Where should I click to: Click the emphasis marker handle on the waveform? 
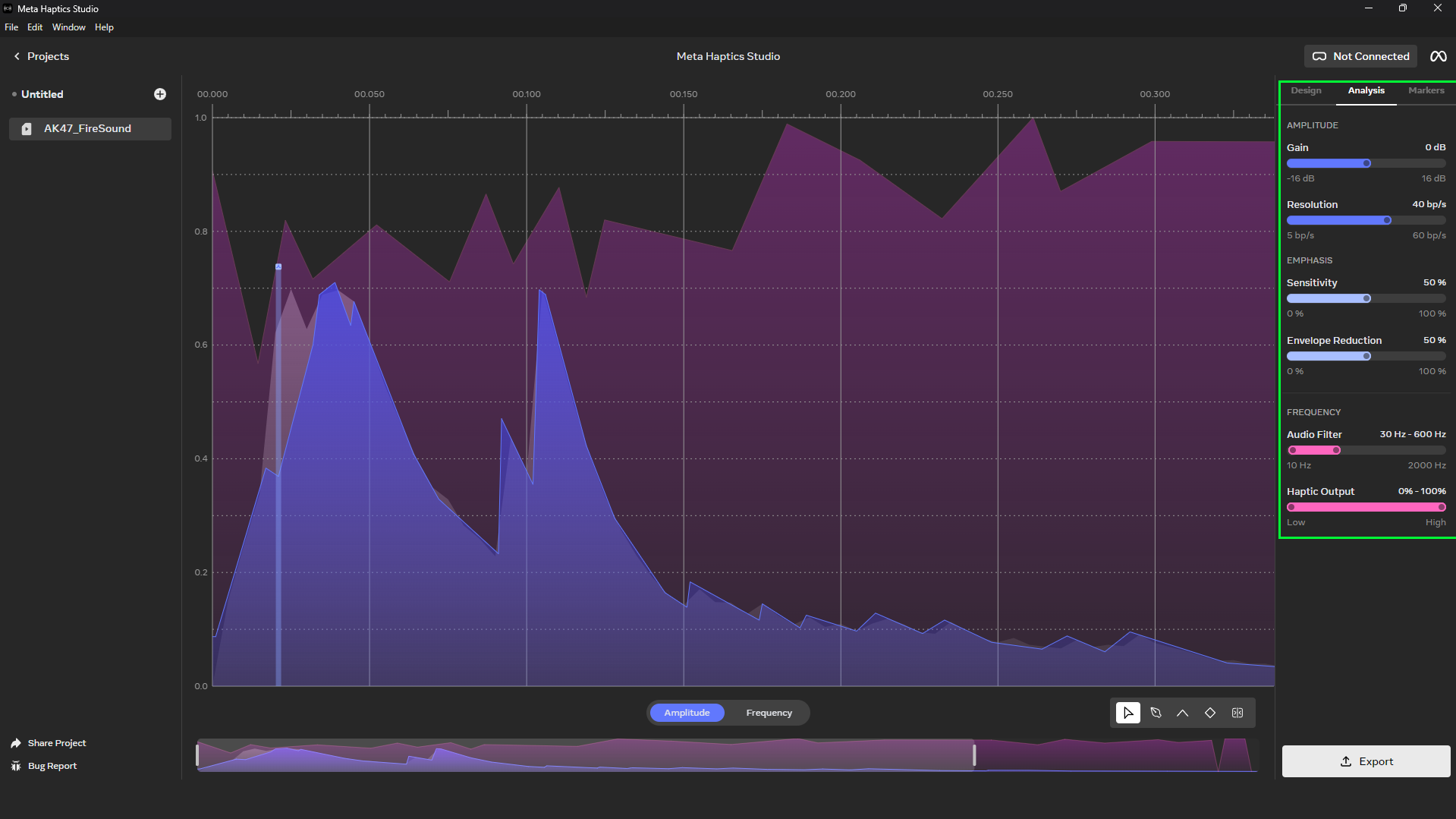278,266
